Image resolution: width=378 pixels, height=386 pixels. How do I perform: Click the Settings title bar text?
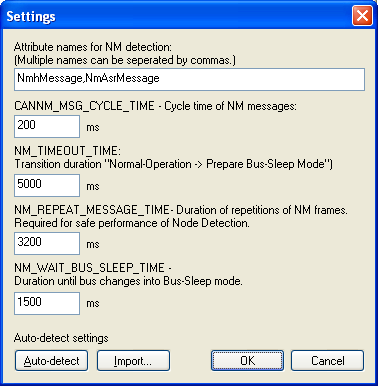tap(31, 16)
